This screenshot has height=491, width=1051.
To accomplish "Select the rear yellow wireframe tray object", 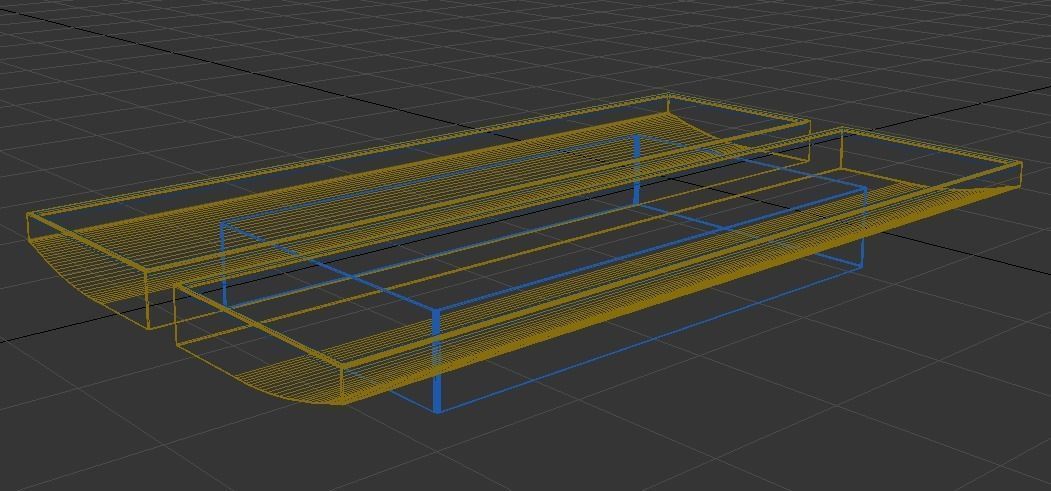I will (x=418, y=211).
